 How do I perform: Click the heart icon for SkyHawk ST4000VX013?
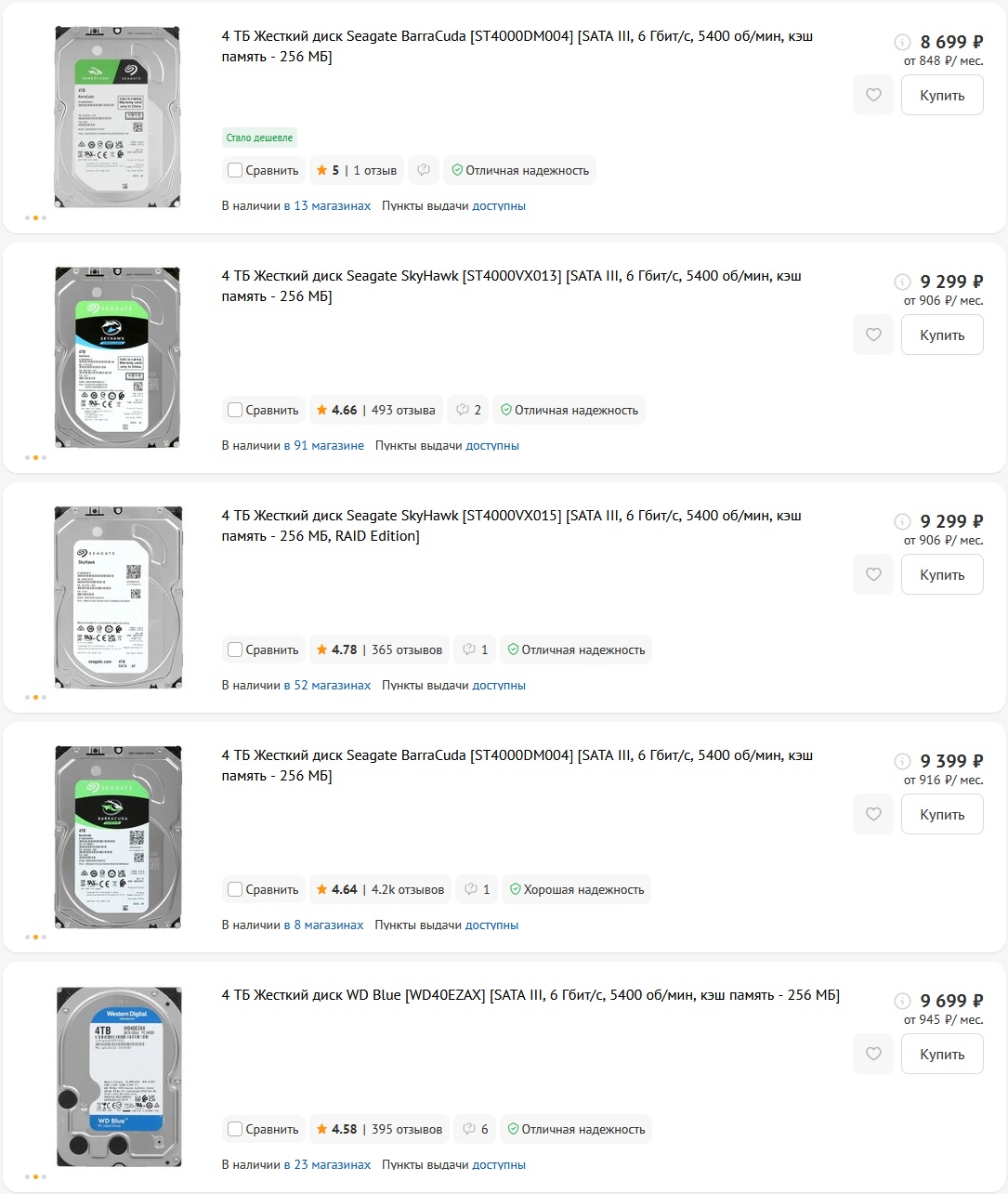tap(873, 335)
